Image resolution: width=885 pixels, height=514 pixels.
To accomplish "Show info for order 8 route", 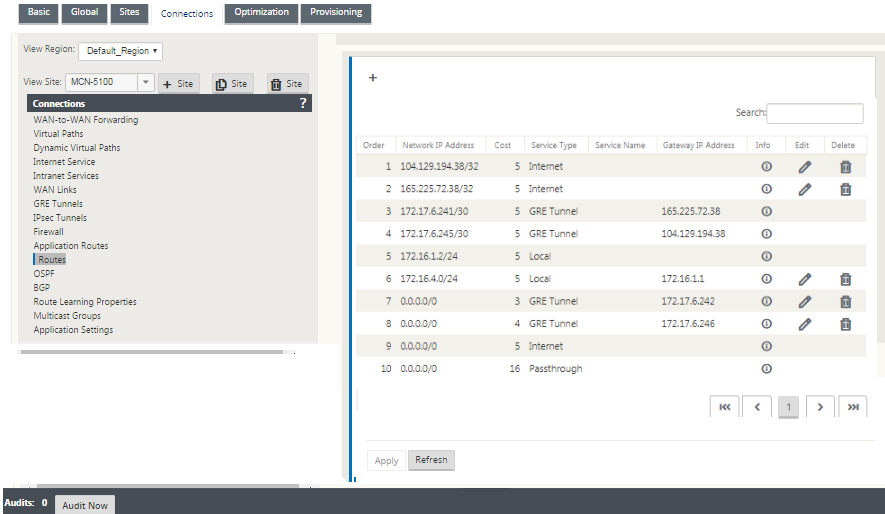I will (766, 324).
